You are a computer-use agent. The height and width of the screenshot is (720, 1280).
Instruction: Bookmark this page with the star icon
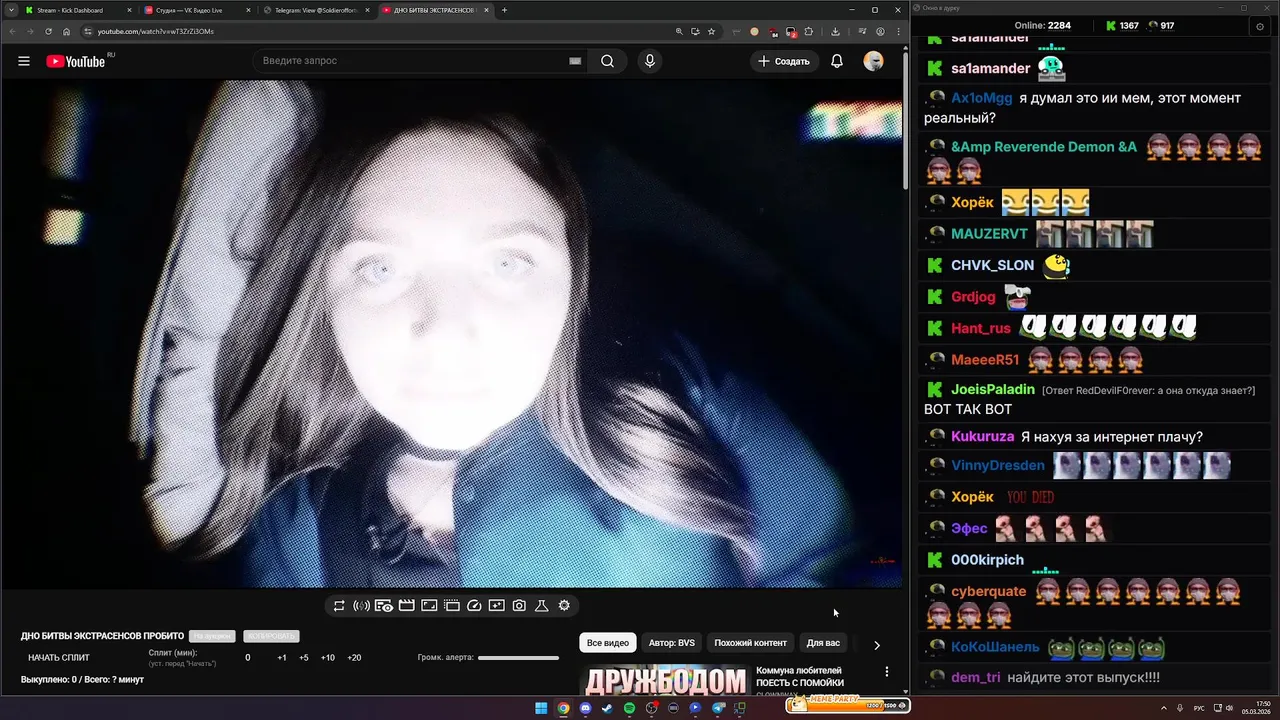tap(712, 31)
